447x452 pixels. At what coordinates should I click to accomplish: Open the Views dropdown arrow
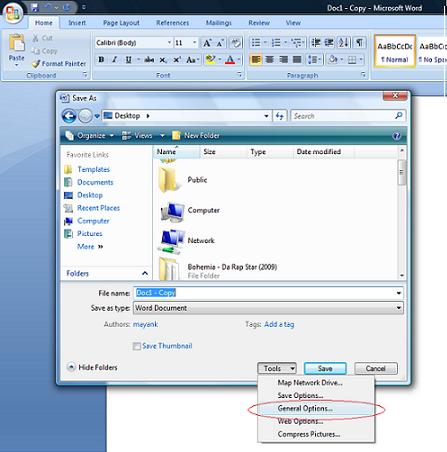click(x=162, y=136)
